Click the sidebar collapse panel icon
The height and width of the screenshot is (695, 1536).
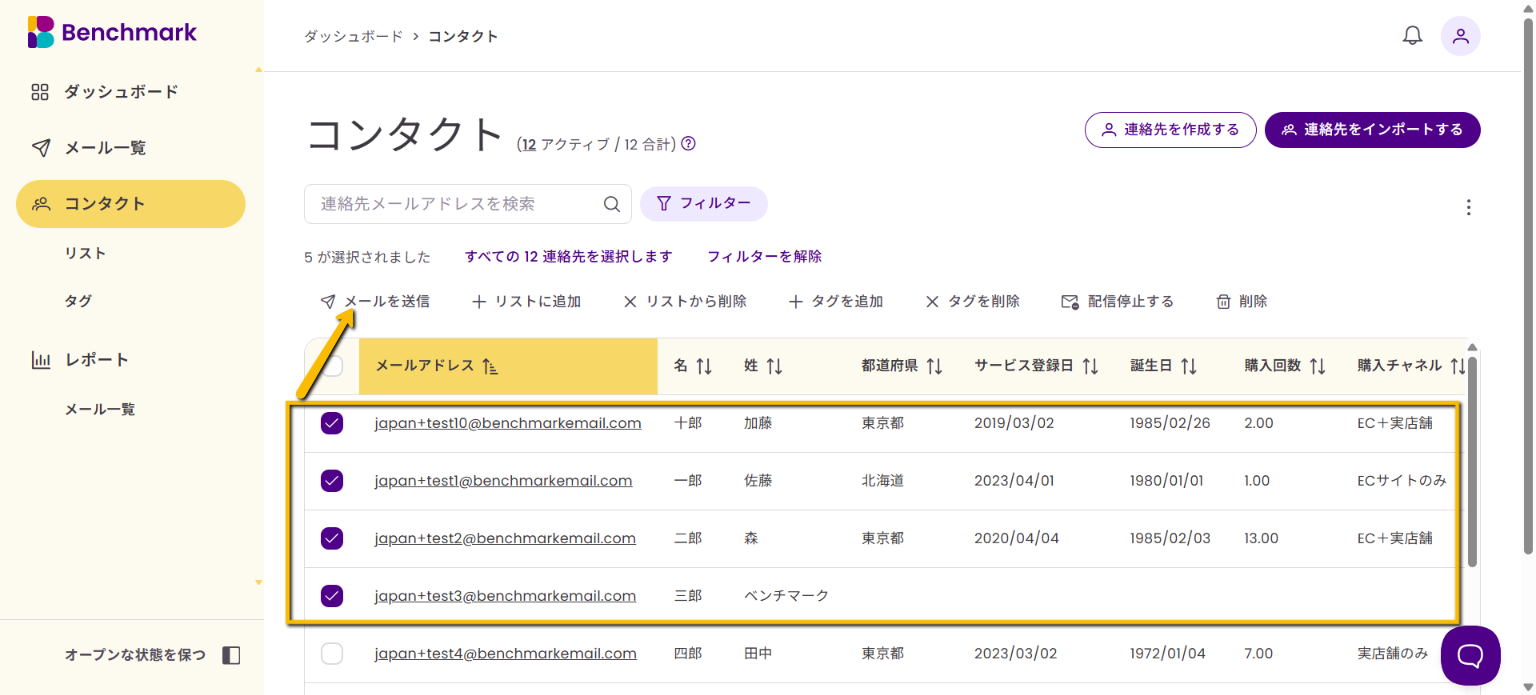click(x=231, y=655)
